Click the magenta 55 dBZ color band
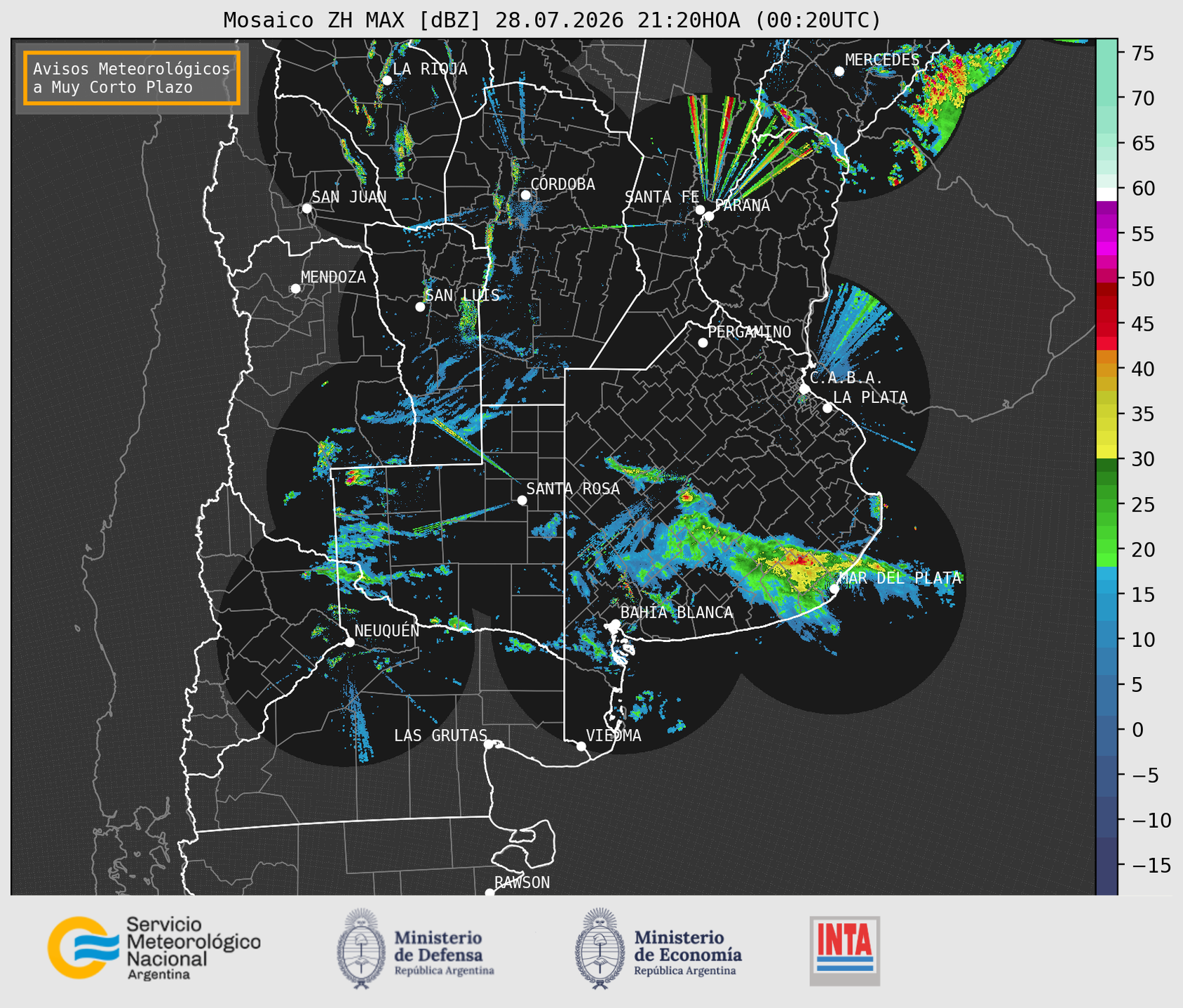 click(1107, 234)
